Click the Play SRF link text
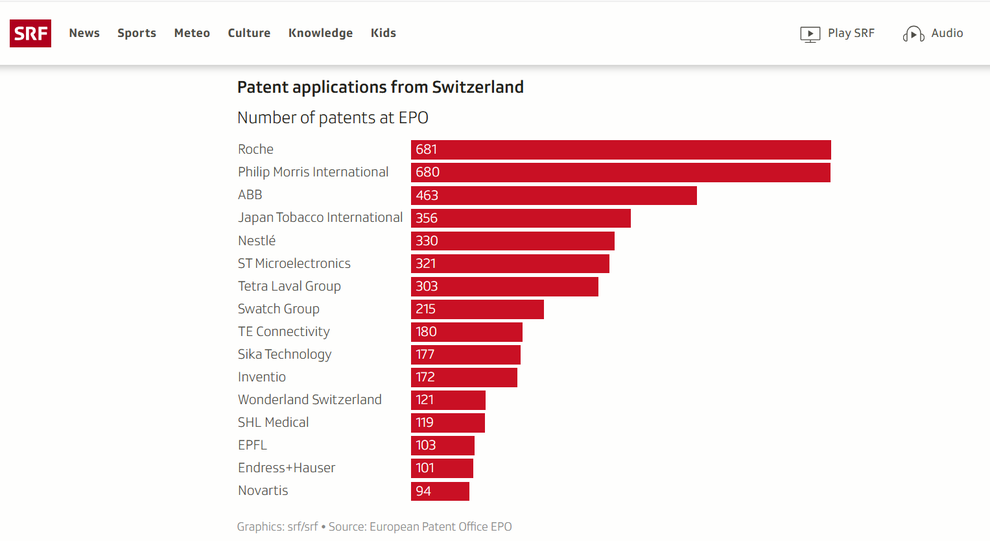Image resolution: width=990 pixels, height=541 pixels. (x=851, y=33)
